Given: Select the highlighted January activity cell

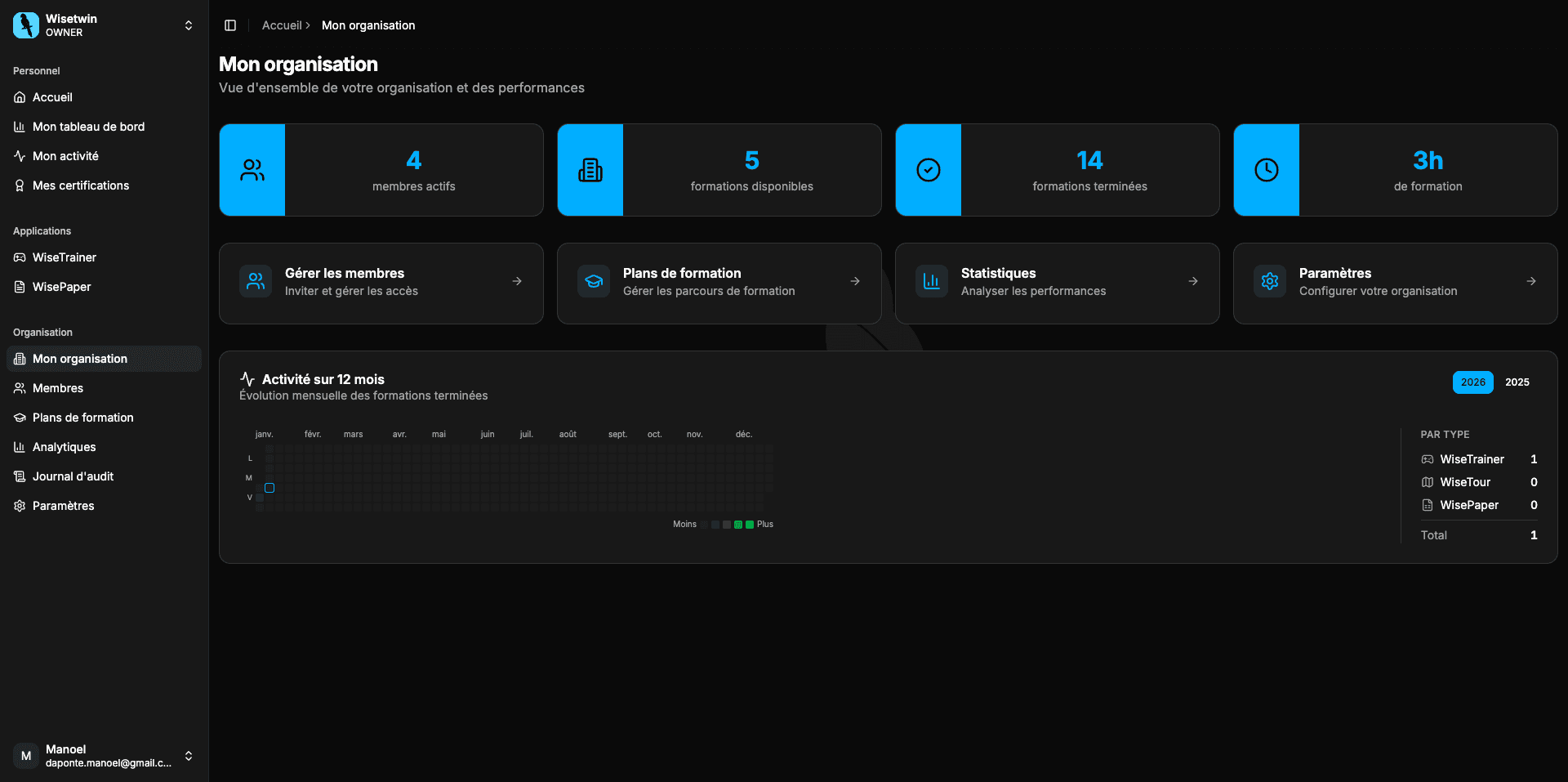Looking at the screenshot, I should (269, 487).
